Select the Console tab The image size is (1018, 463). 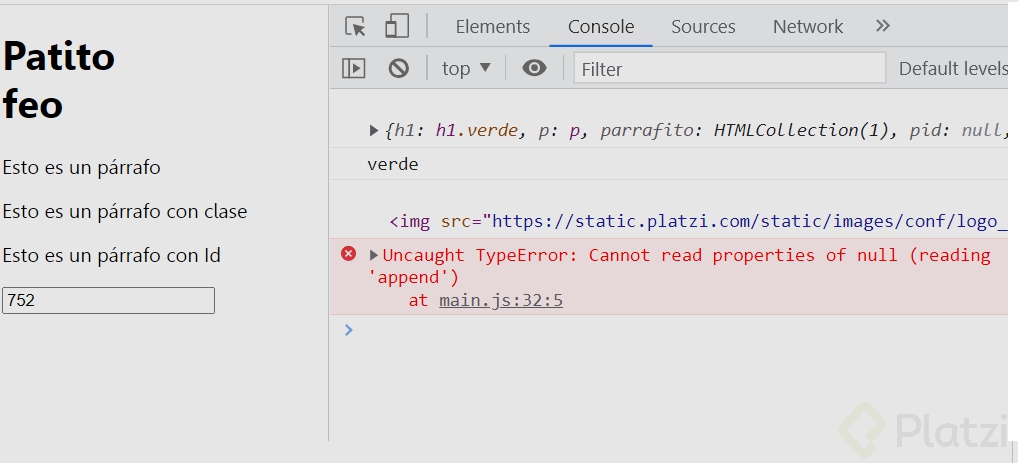coord(601,27)
